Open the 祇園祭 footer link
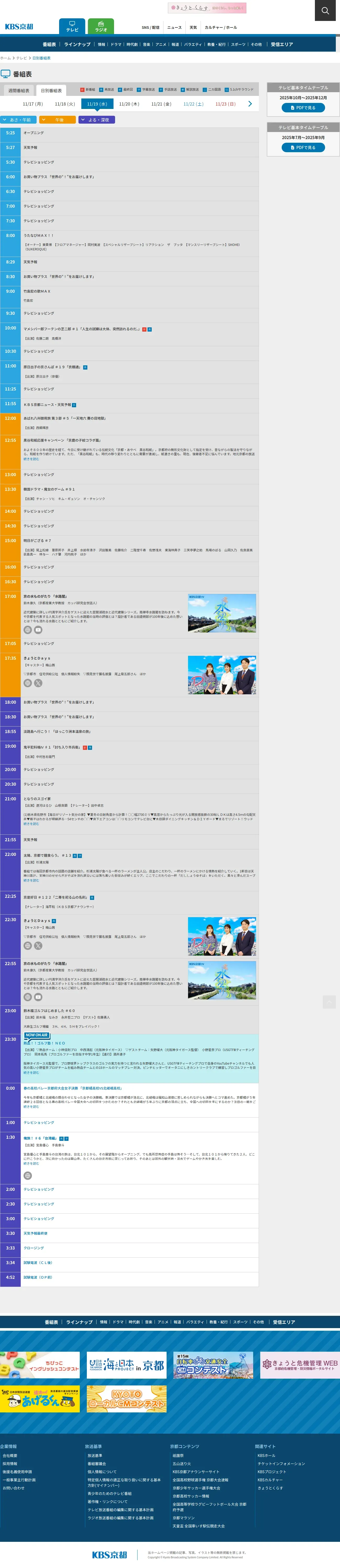Image resolution: width=340 pixels, height=1568 pixels. point(178,1455)
